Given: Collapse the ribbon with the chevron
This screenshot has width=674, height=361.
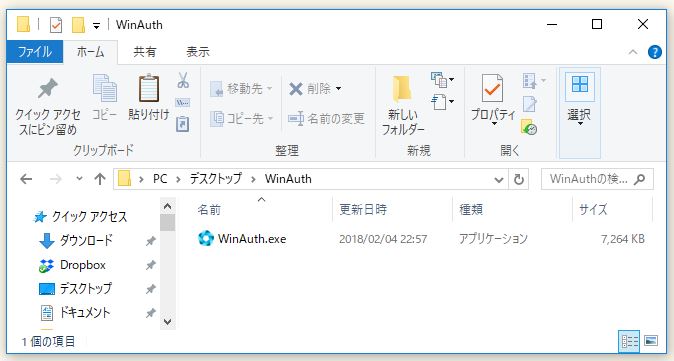Looking at the screenshot, I should tap(633, 52).
